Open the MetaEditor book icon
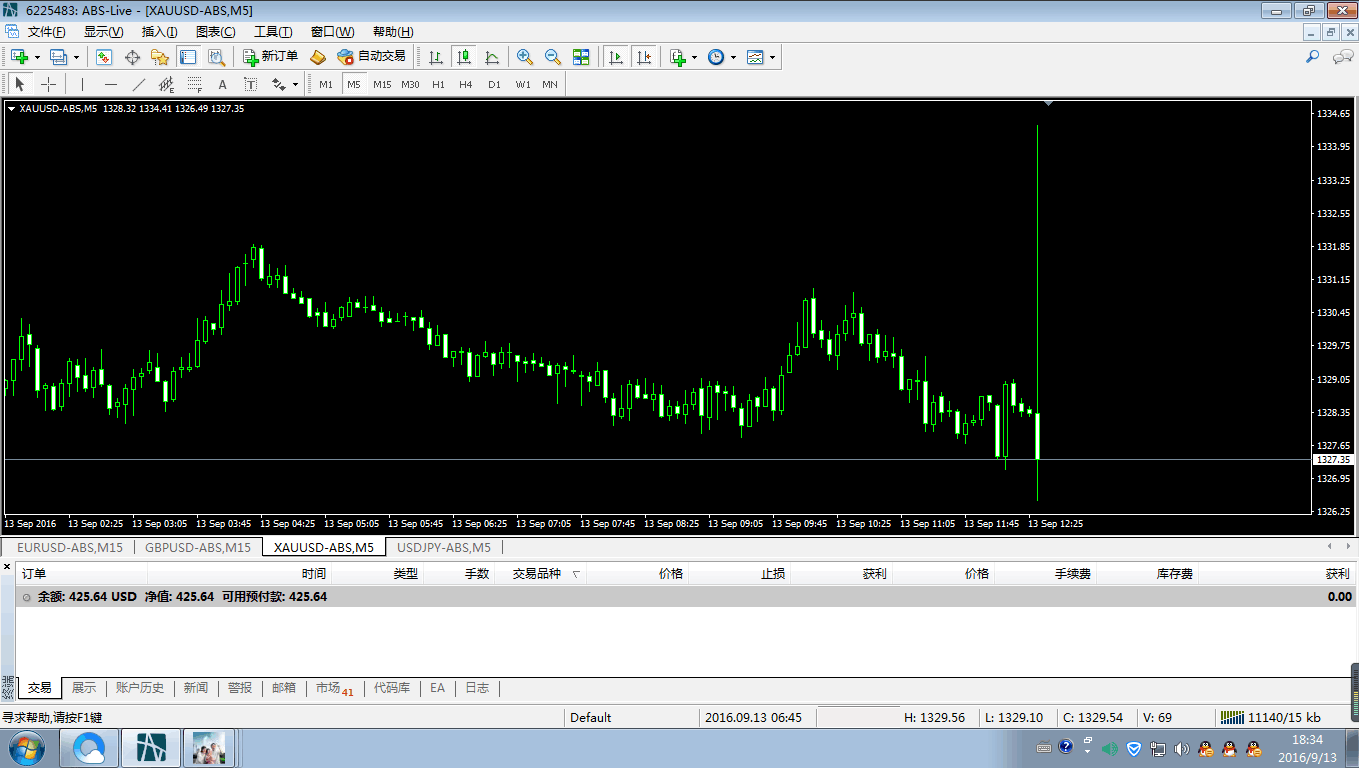This screenshot has height=768, width=1359. pyautogui.click(x=318, y=57)
